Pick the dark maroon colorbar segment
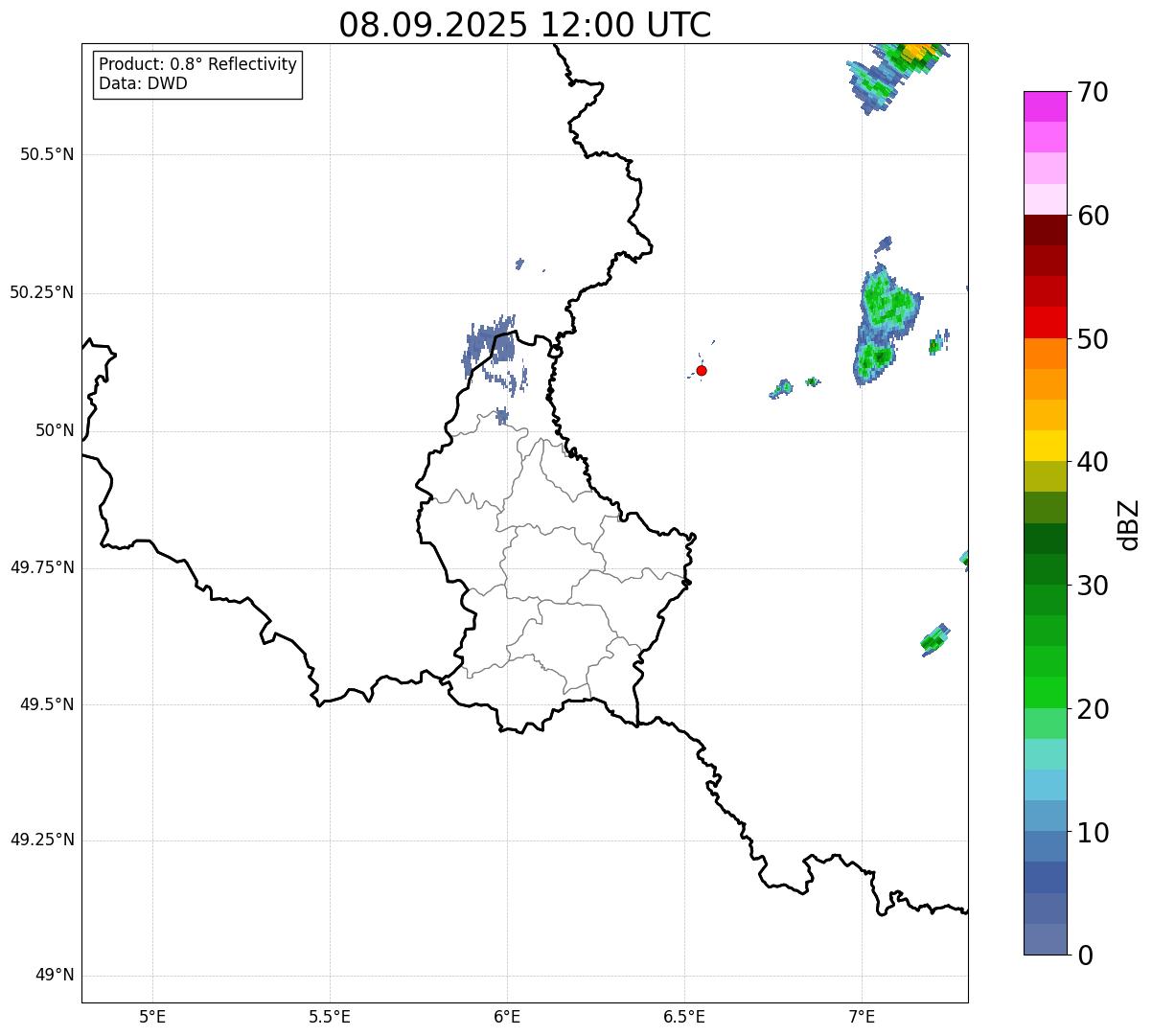Screen dimensions: 1152x1036 1045,230
